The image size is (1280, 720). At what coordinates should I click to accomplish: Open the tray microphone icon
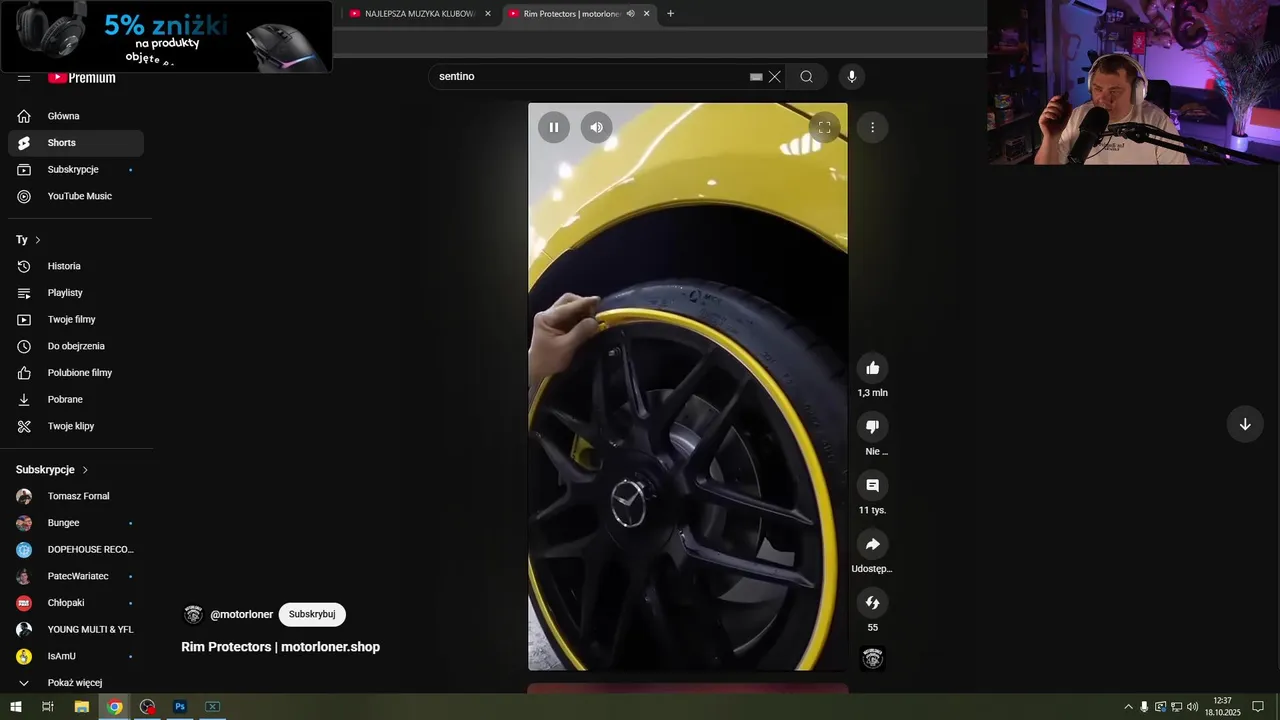[1144, 707]
